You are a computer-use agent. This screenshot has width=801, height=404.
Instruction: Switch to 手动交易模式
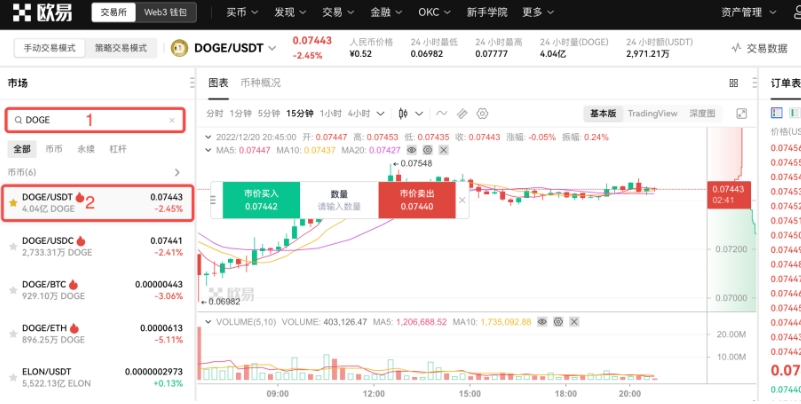pos(50,48)
